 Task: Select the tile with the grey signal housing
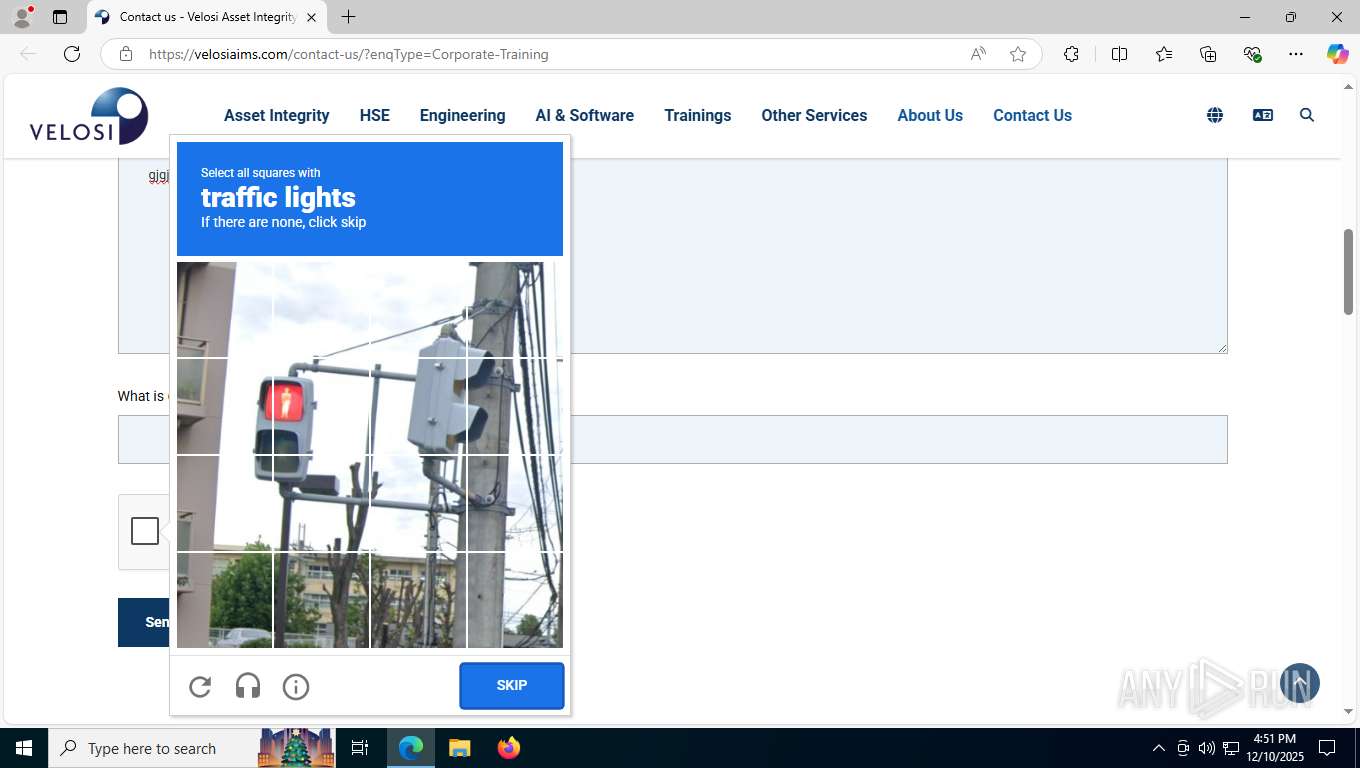coord(418,407)
